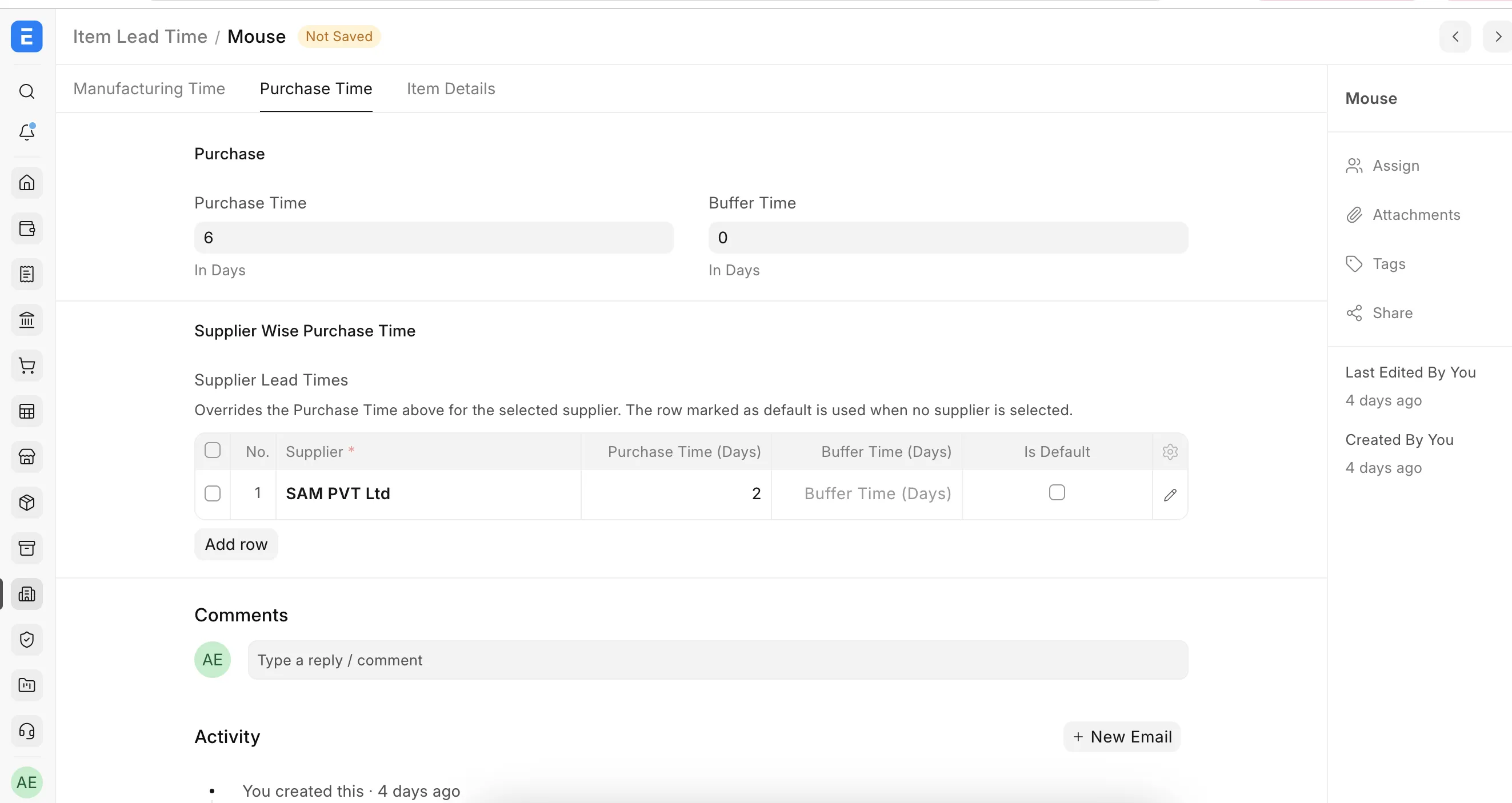
Task: Click the AE avatar beside comment box
Action: (x=213, y=660)
